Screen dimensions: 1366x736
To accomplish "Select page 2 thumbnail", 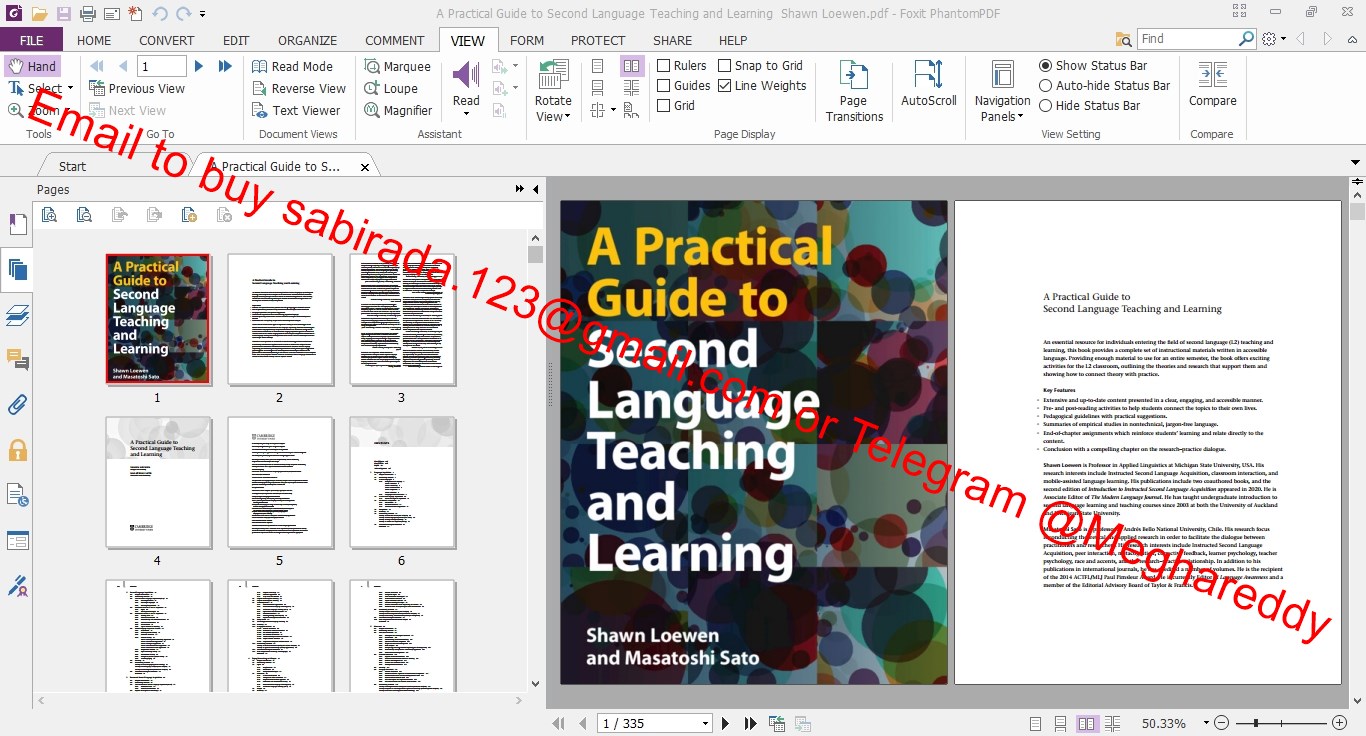I will 280,319.
